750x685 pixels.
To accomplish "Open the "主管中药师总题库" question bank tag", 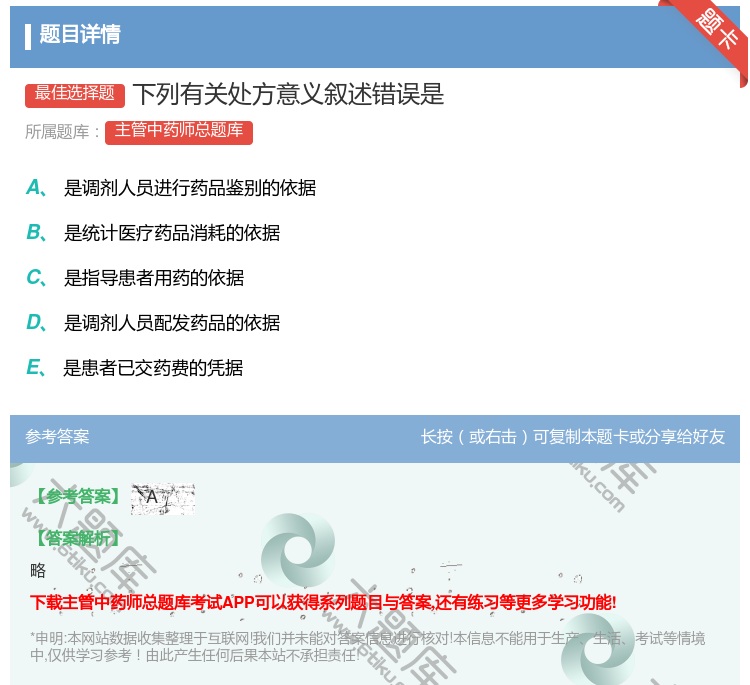I will 178,131.
